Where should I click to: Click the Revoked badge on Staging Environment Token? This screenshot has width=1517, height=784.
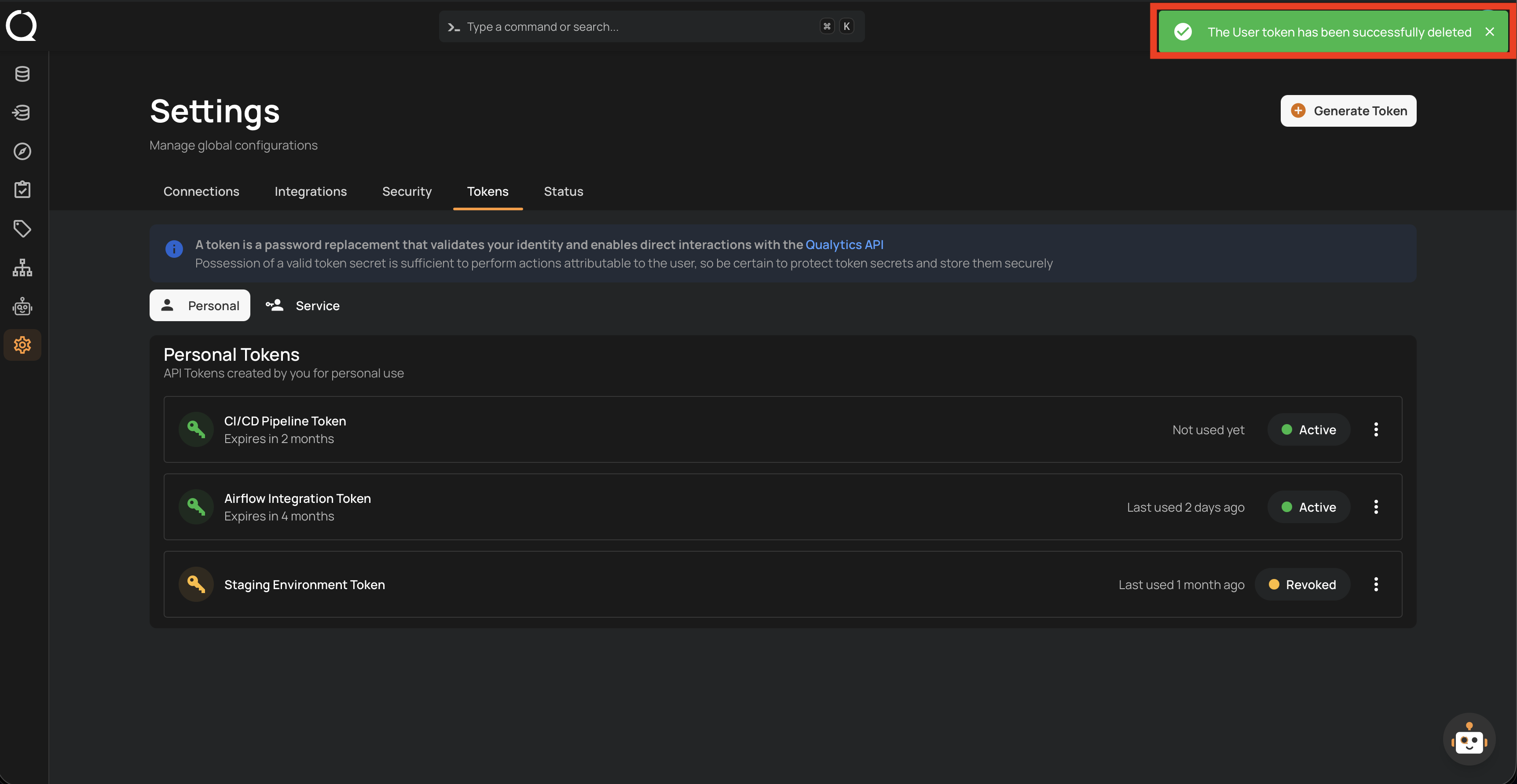click(1302, 584)
